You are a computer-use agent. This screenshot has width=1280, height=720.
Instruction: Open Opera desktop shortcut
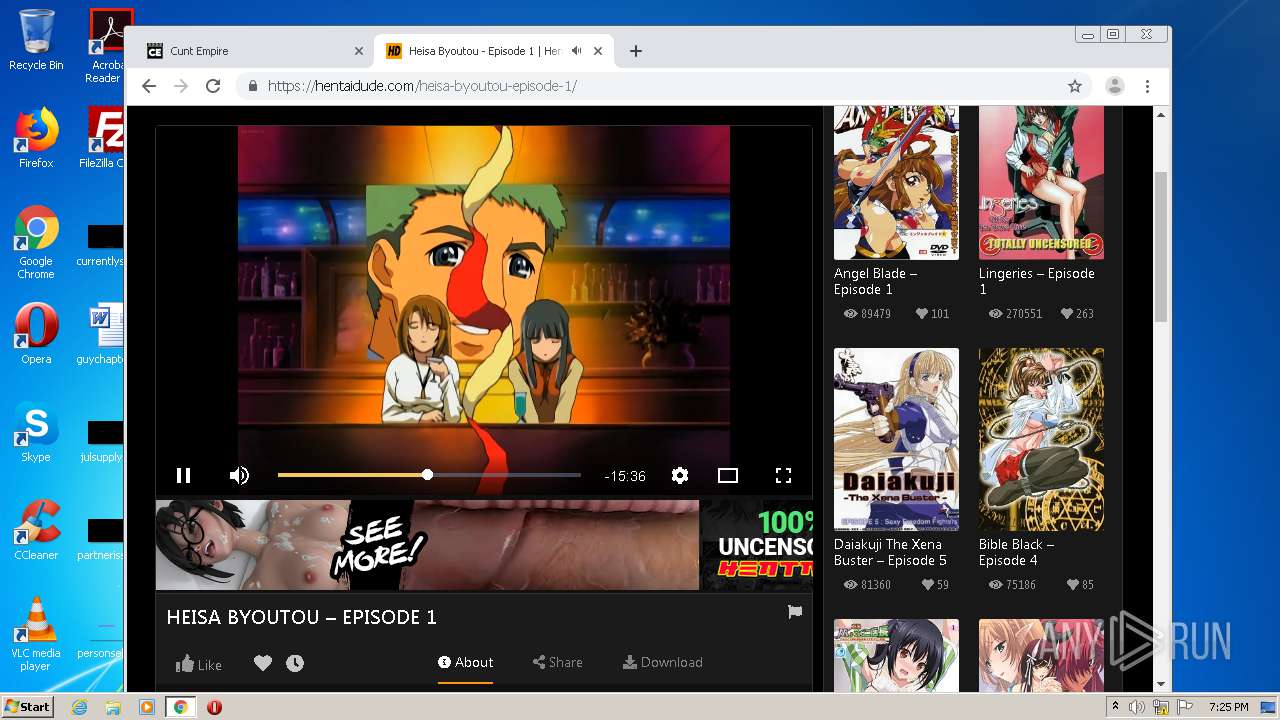pyautogui.click(x=36, y=334)
